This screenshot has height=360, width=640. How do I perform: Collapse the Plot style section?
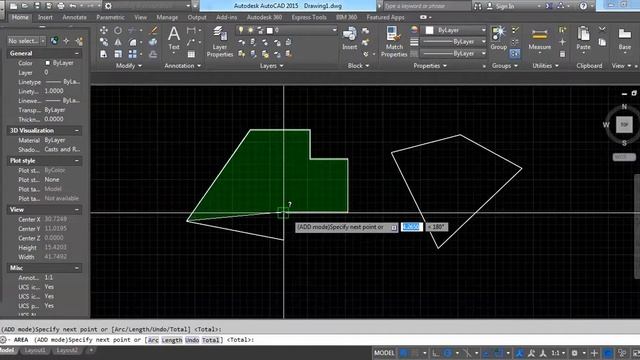coord(77,161)
